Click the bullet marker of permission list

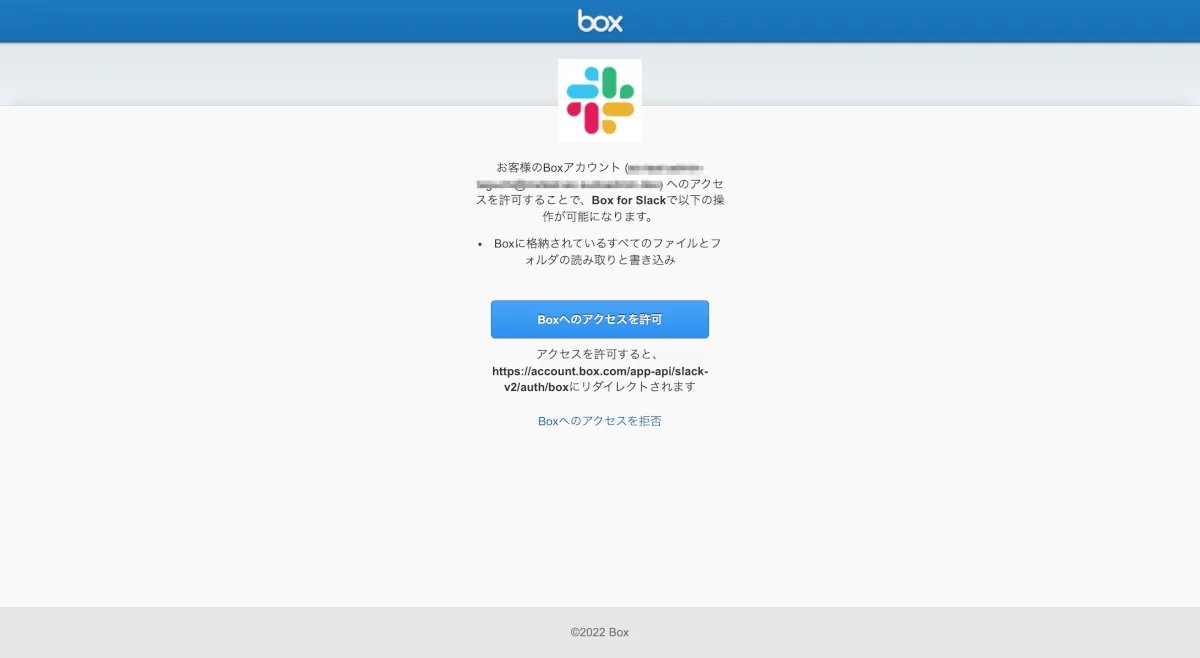click(x=481, y=244)
